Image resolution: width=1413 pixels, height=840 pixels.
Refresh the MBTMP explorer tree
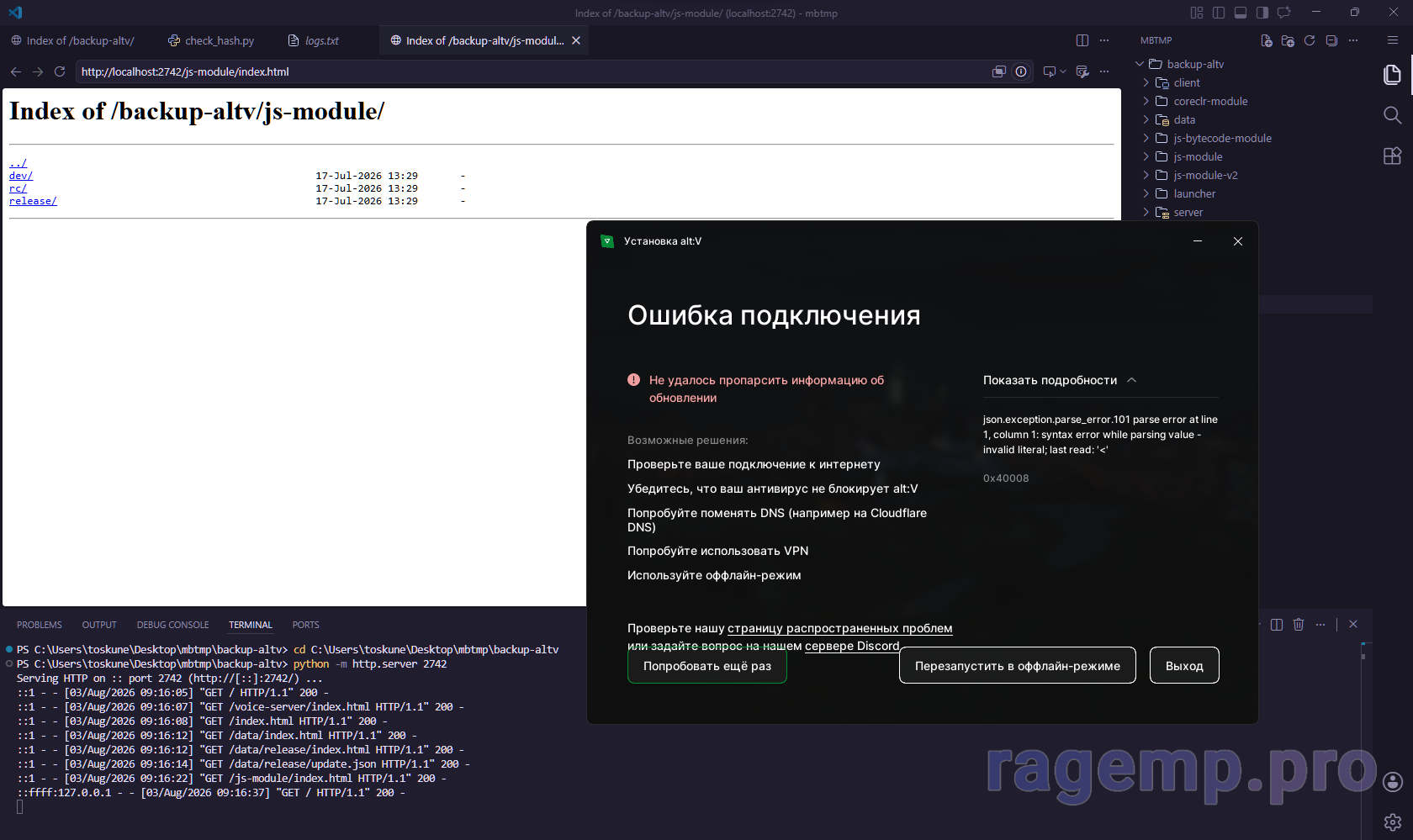[1310, 40]
